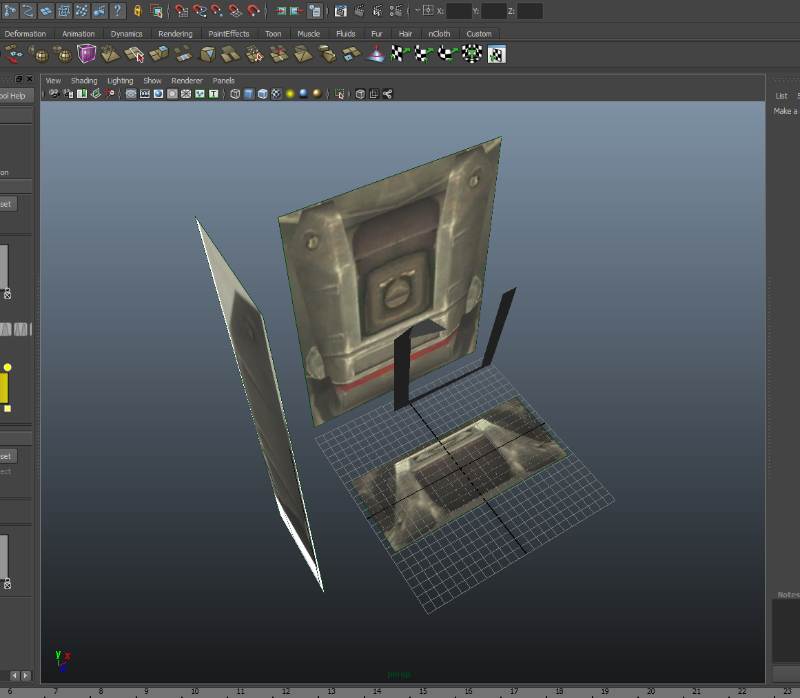Toggle snap to points magnet
The width and height of the screenshot is (800, 698).
tap(217, 11)
